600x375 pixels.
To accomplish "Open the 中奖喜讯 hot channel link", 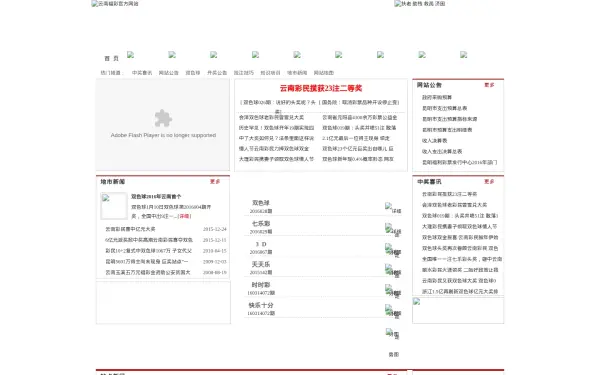I will [142, 73].
